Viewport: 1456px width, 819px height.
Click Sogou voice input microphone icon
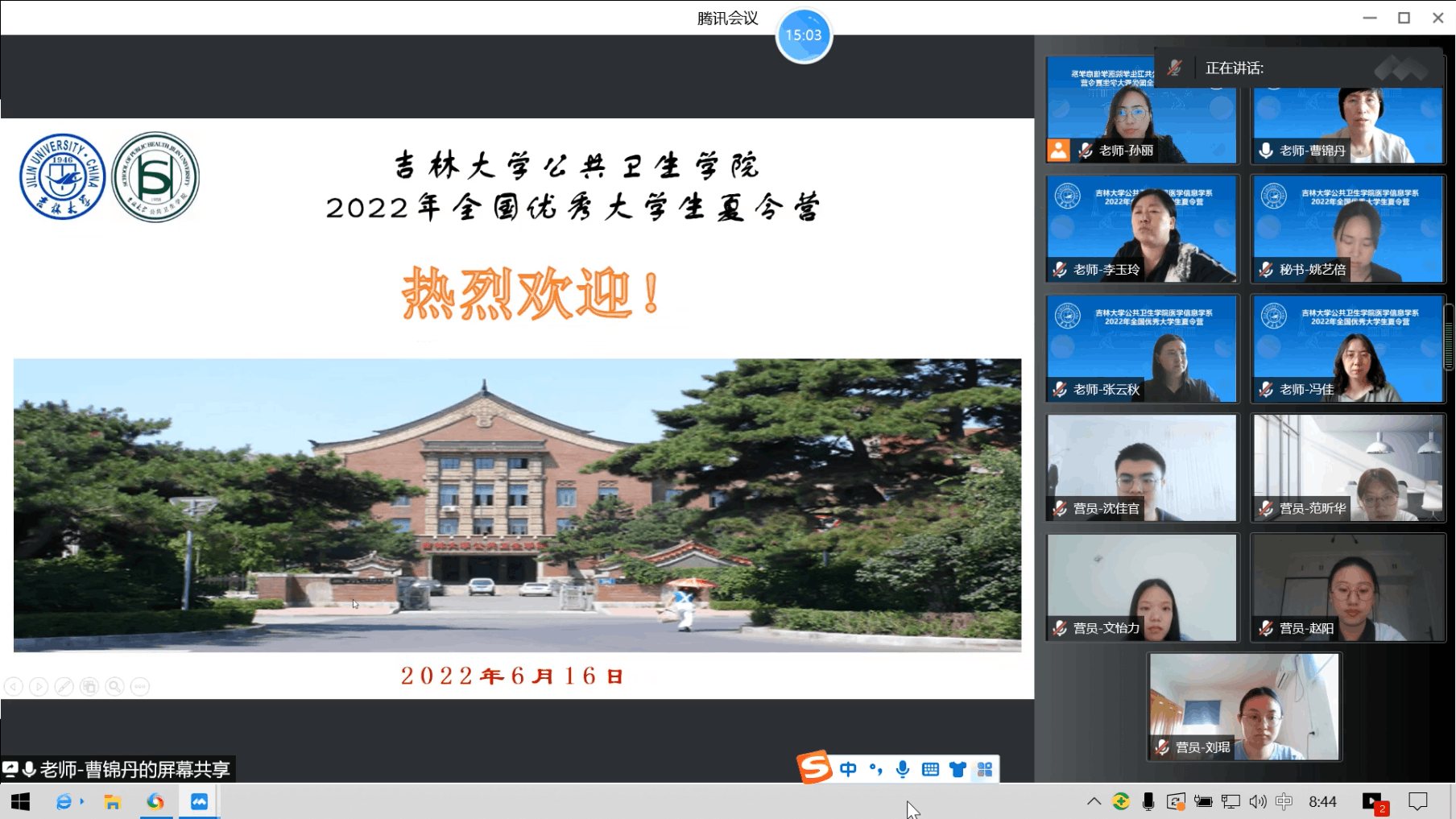click(x=903, y=769)
